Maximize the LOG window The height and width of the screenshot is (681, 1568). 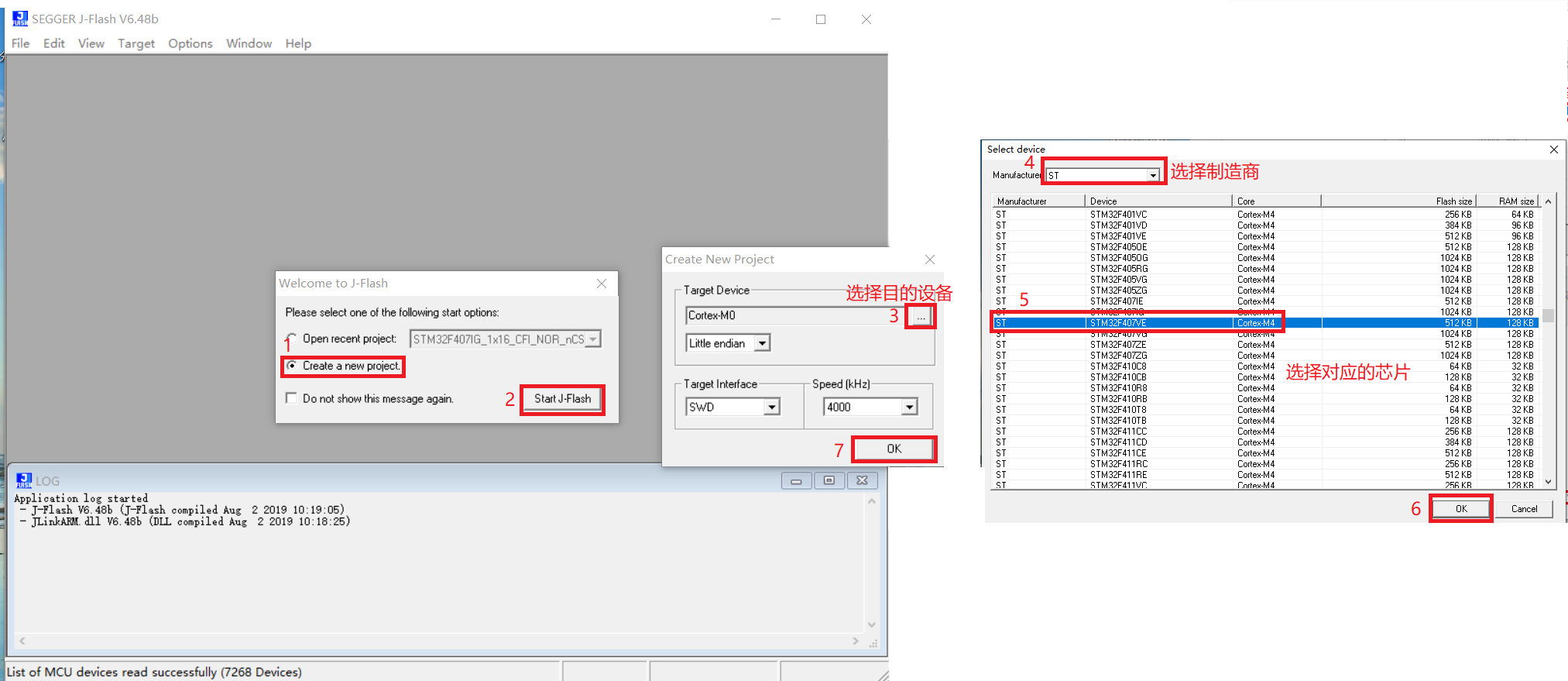click(829, 481)
